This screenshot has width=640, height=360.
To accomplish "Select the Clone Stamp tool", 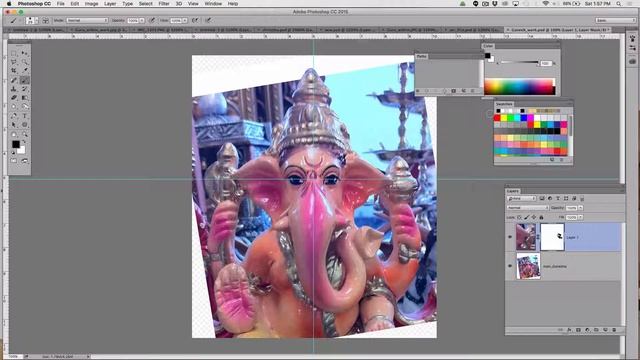I will [14, 89].
